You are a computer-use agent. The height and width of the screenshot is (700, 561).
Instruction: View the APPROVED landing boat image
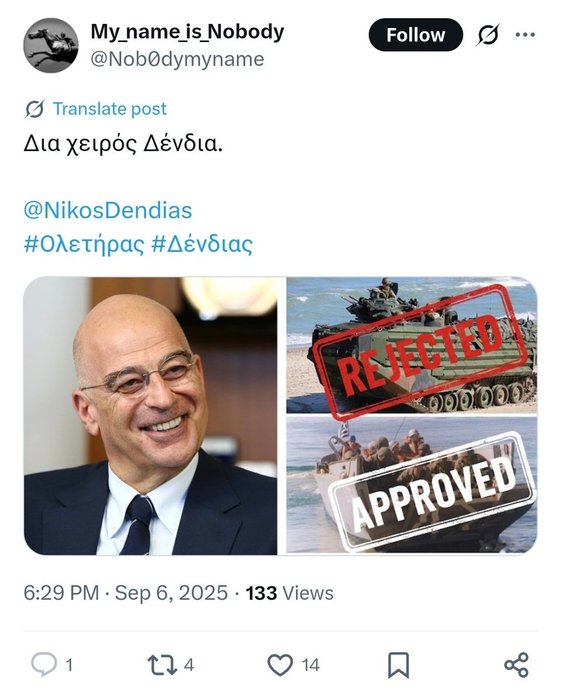pos(411,486)
